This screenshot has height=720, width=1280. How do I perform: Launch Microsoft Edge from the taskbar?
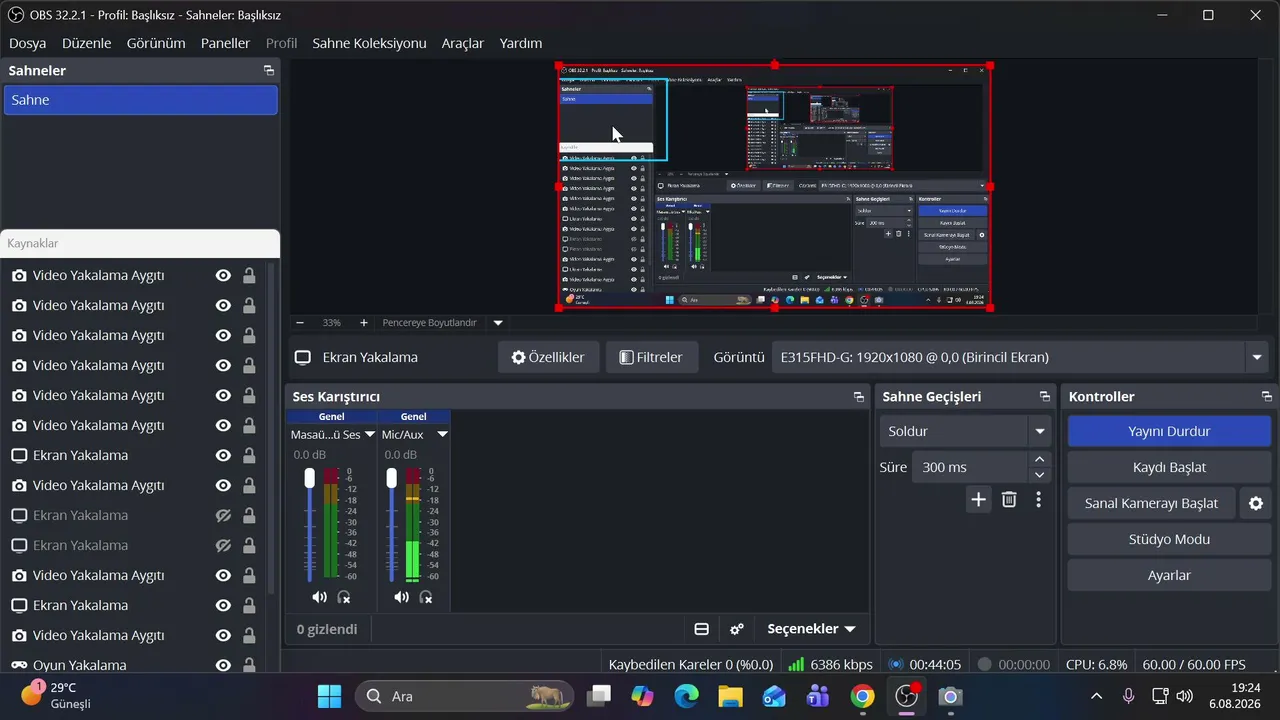click(x=686, y=696)
